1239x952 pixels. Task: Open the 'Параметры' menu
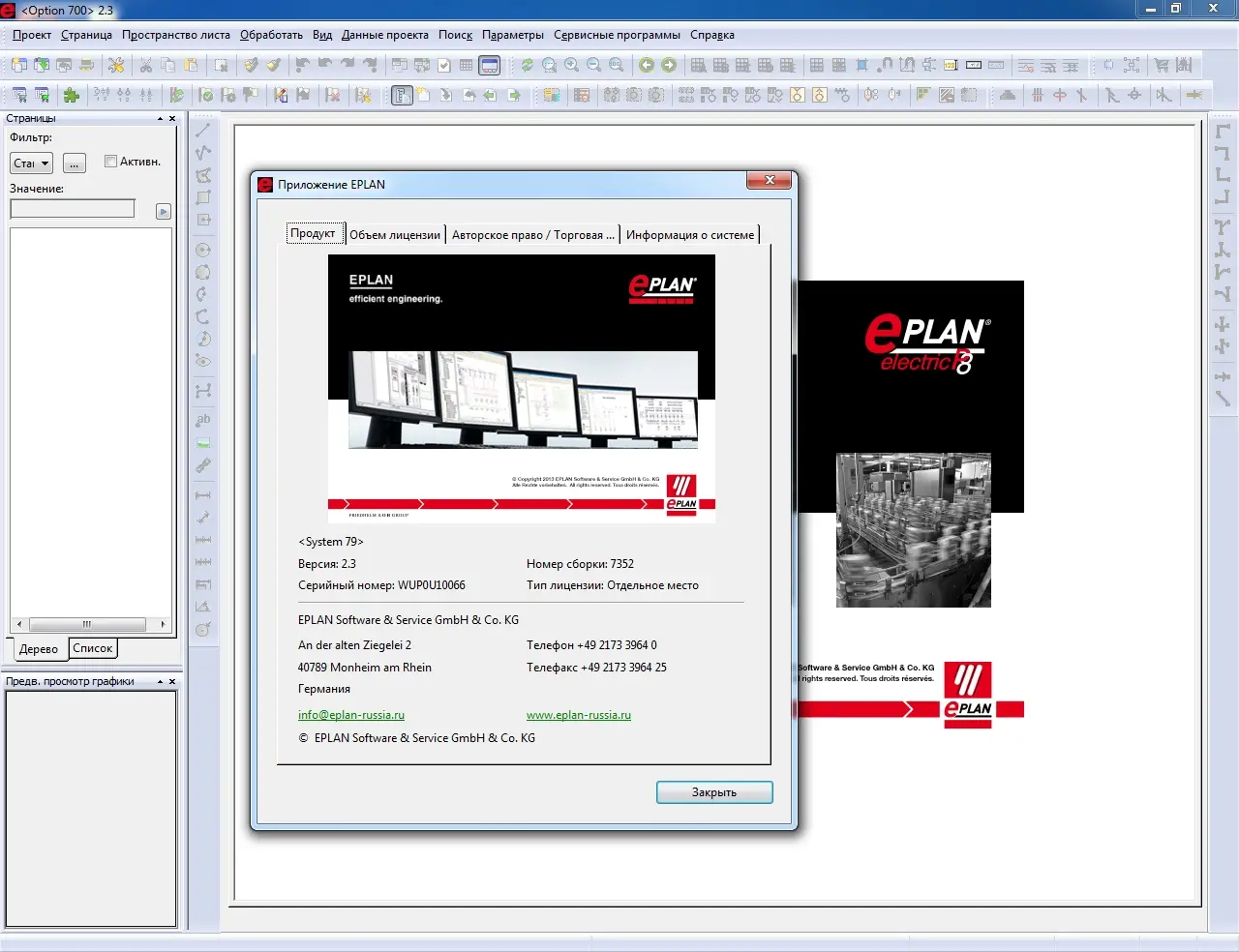[x=513, y=35]
